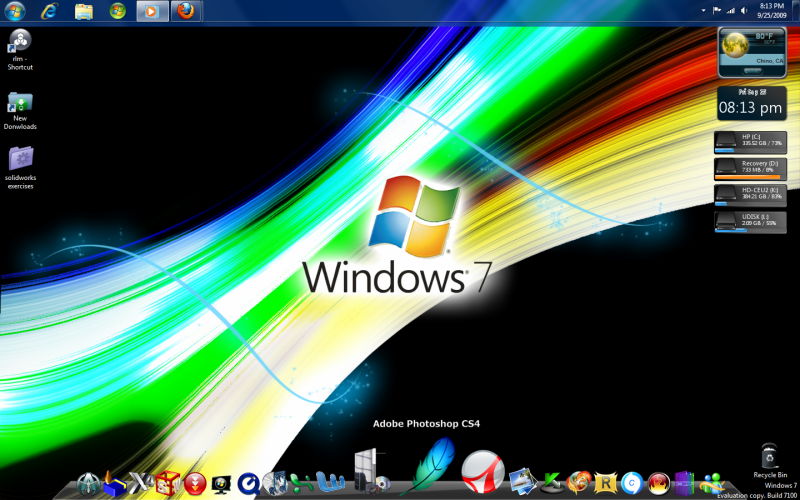The image size is (800, 500).
Task: Show hidden tray icons arrow
Action: point(704,10)
